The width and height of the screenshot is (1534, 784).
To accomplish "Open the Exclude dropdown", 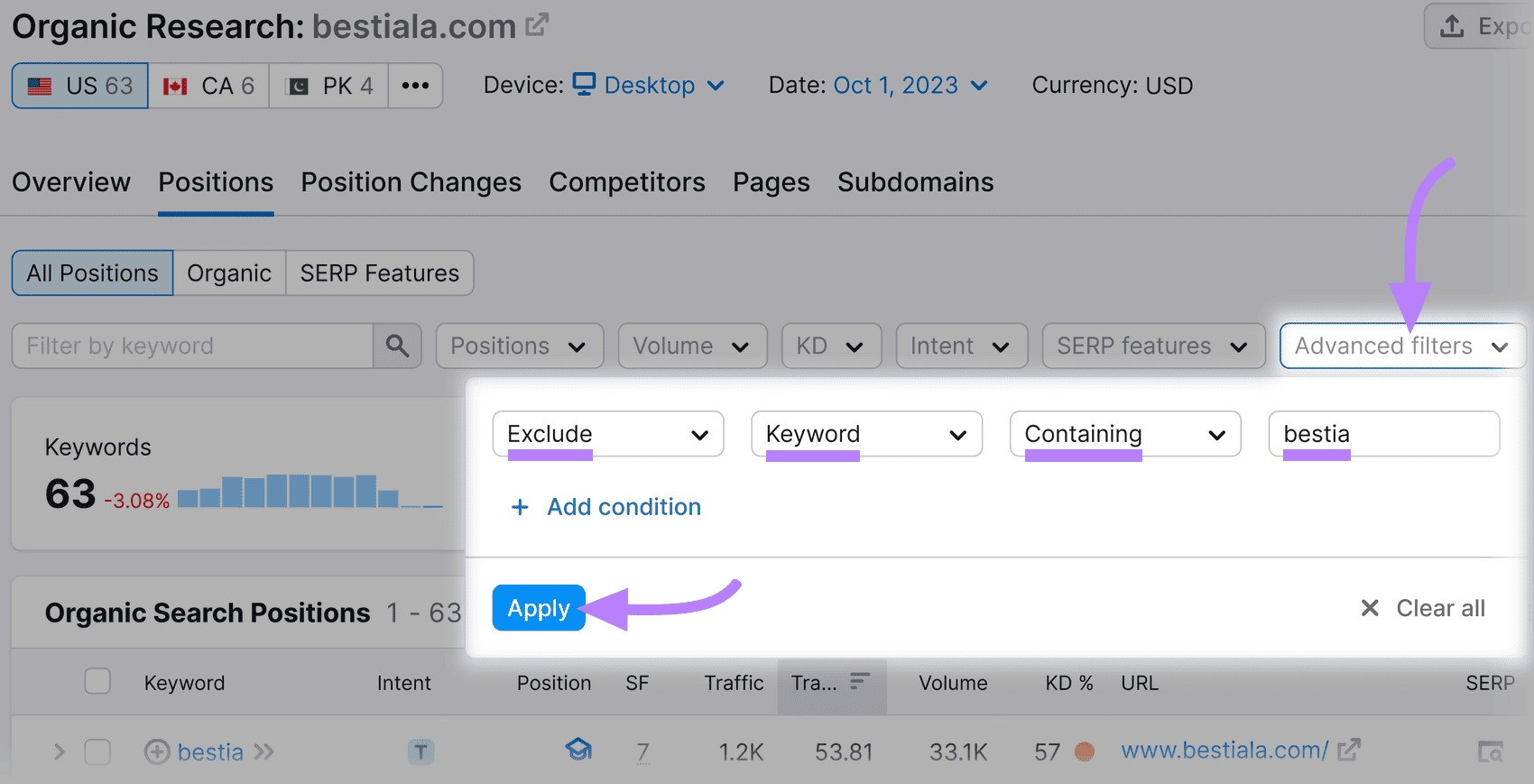I will pyautogui.click(x=607, y=434).
